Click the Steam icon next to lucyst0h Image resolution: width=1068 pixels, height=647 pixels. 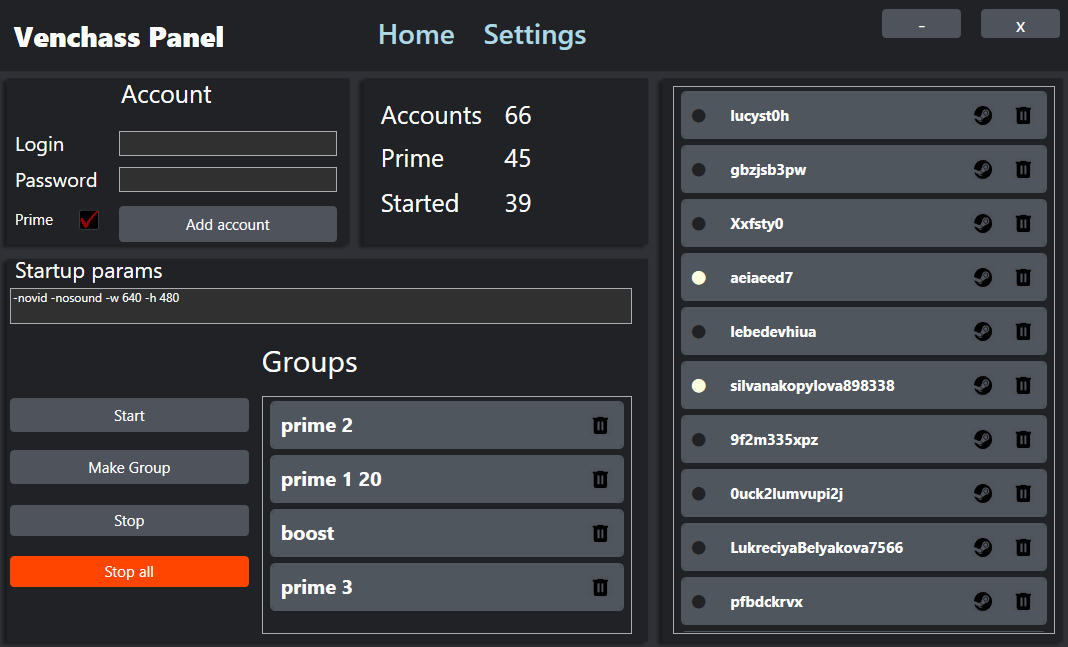point(983,115)
